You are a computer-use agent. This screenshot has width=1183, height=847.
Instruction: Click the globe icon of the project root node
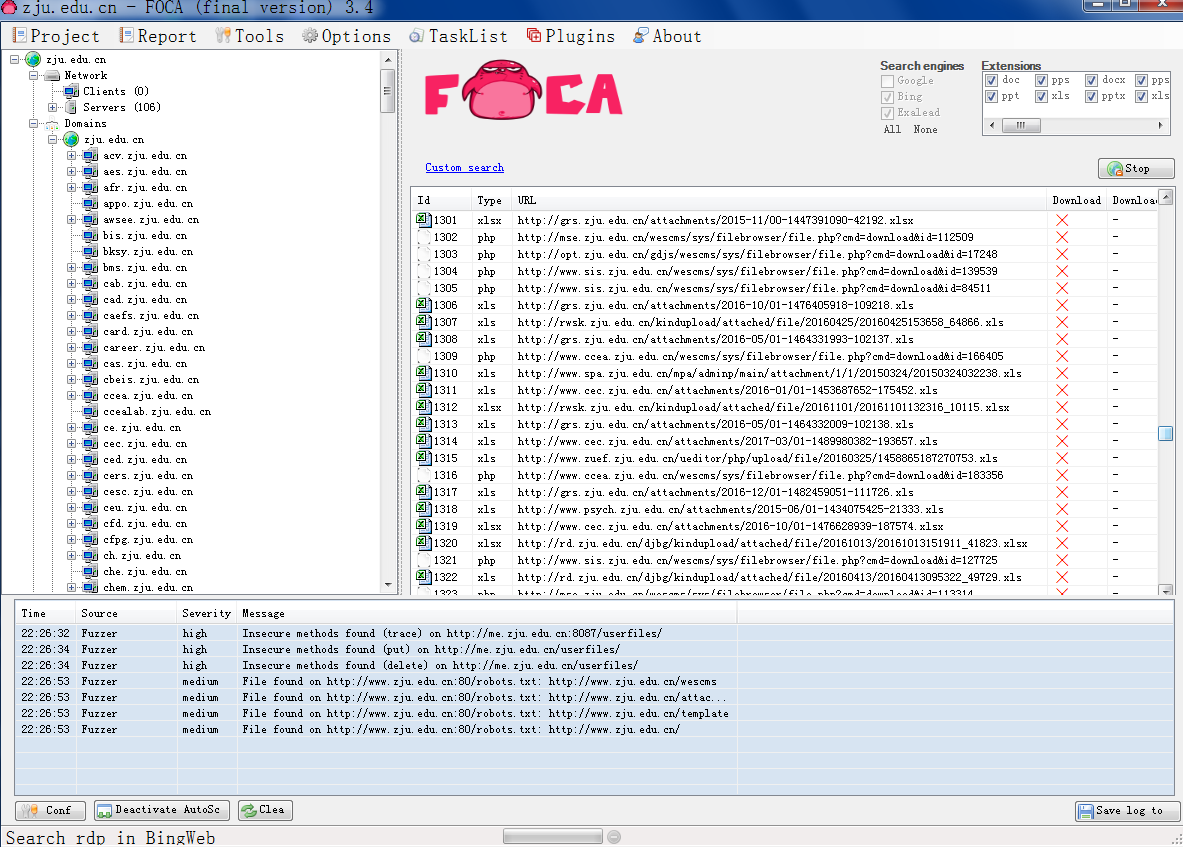point(33,59)
